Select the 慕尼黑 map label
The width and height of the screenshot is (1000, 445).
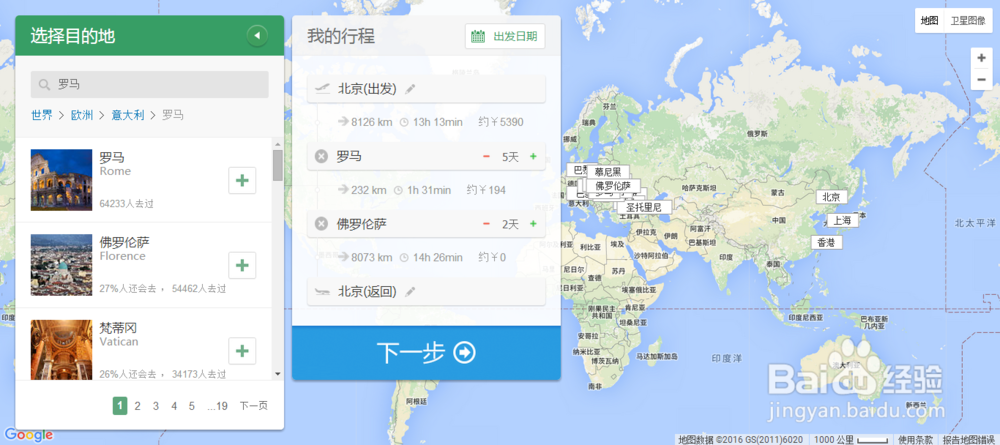click(x=608, y=171)
